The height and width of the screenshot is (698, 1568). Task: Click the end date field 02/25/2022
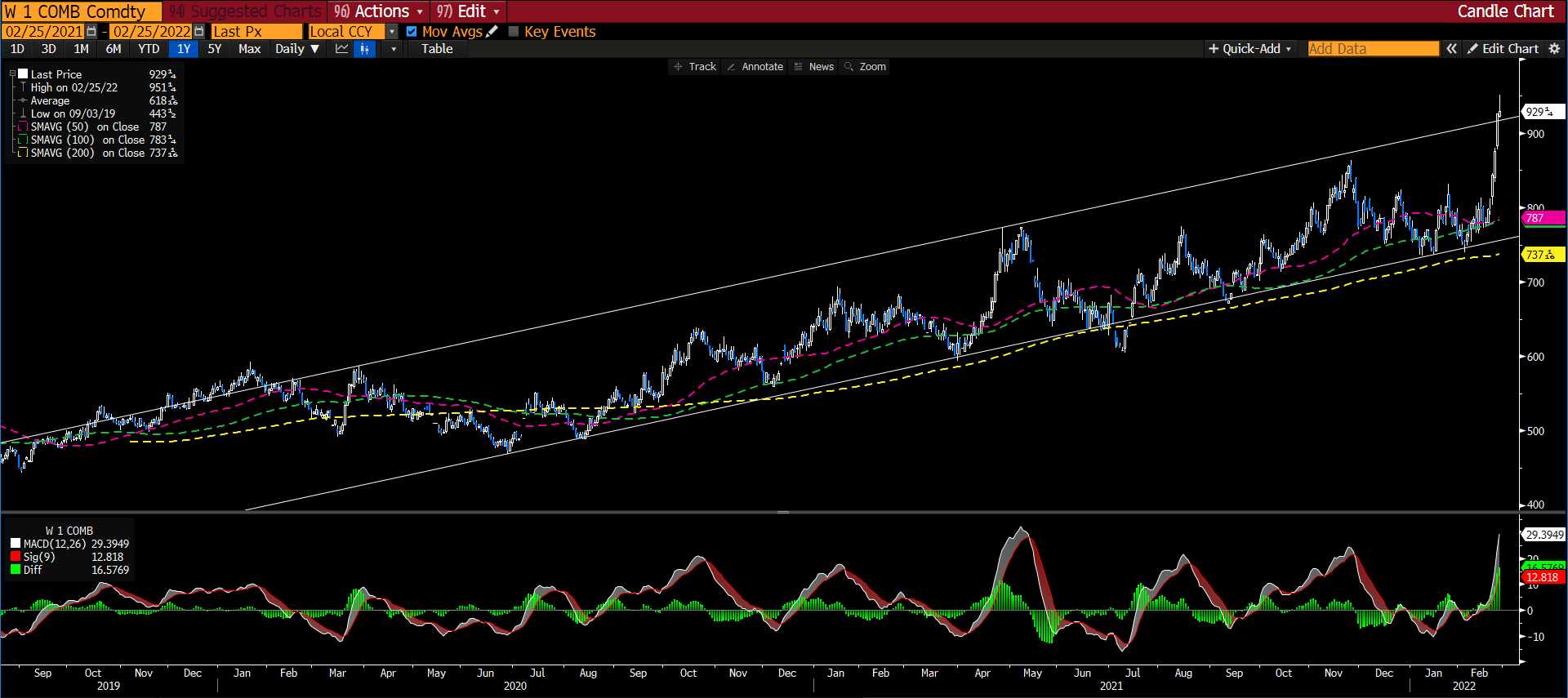click(151, 32)
